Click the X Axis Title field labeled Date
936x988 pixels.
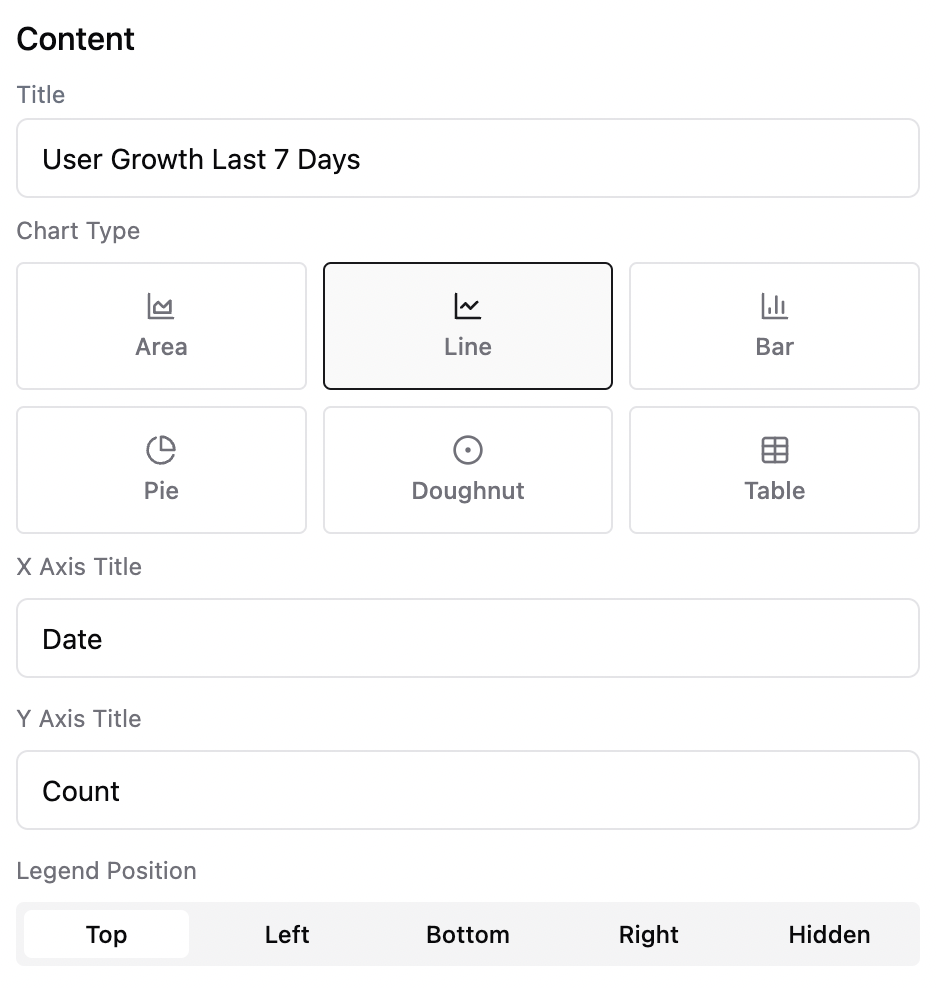point(467,638)
